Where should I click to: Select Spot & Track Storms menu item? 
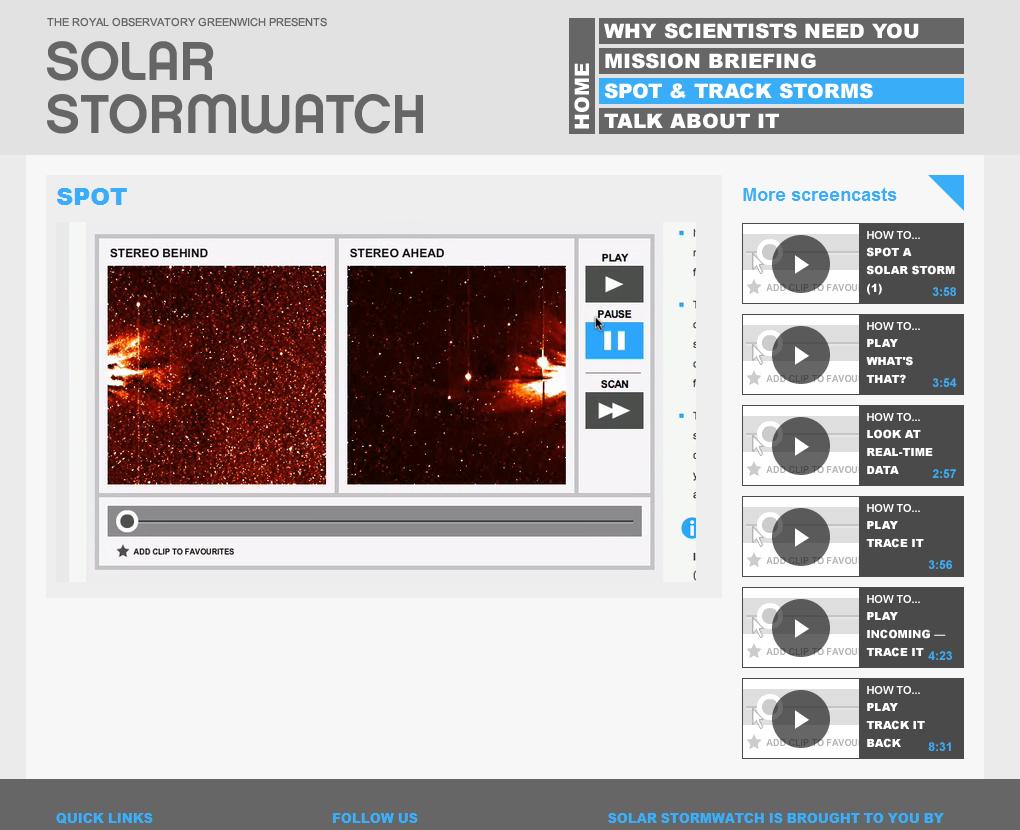tap(781, 91)
